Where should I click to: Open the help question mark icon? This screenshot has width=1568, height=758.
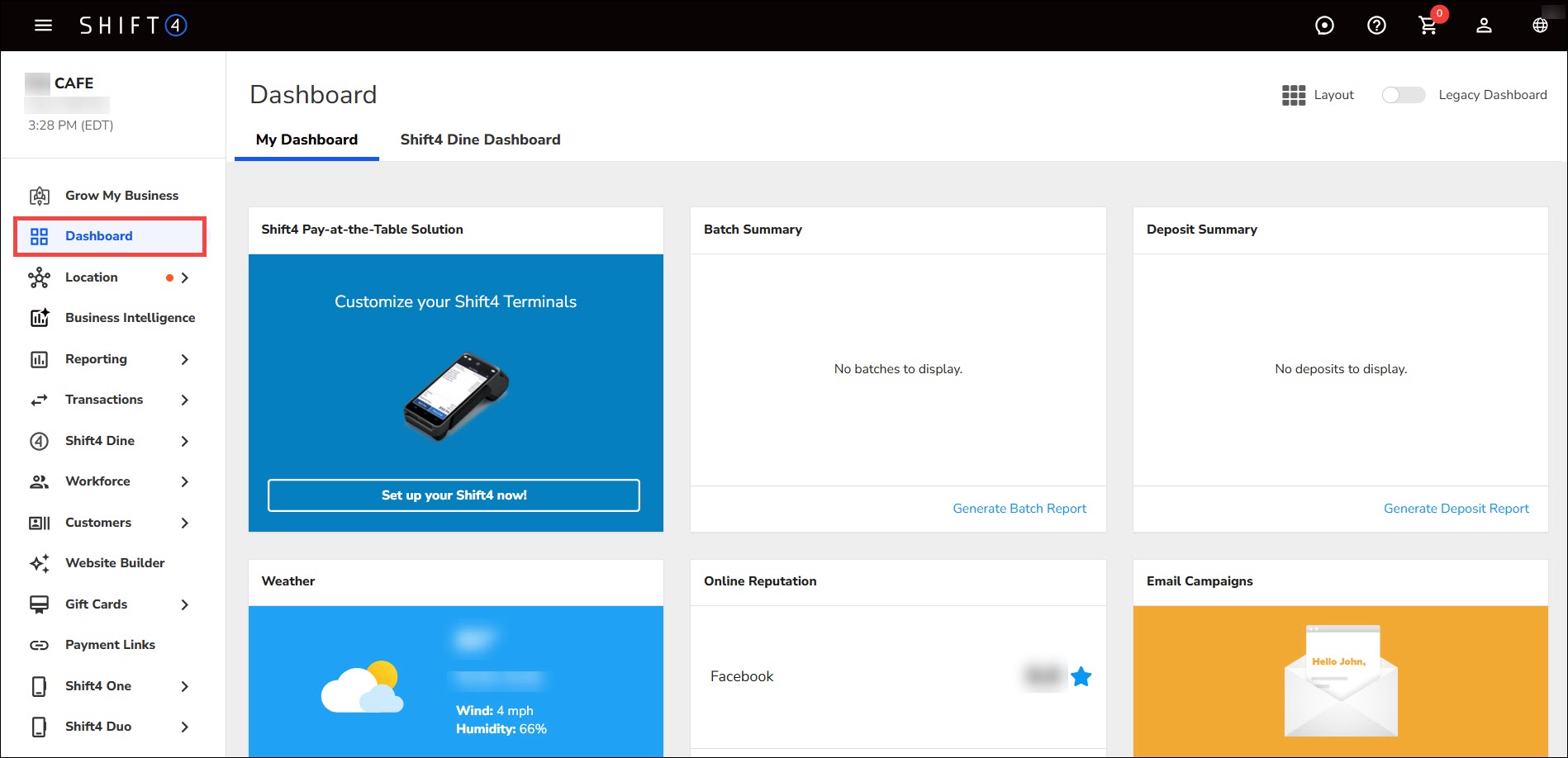1376,26
